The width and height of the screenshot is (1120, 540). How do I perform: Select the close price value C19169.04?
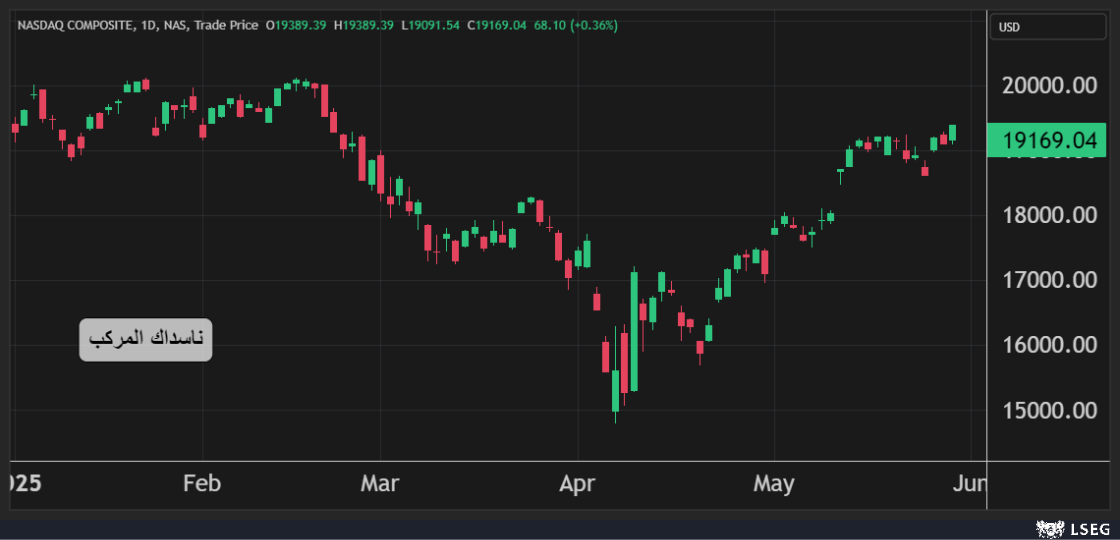[501, 25]
